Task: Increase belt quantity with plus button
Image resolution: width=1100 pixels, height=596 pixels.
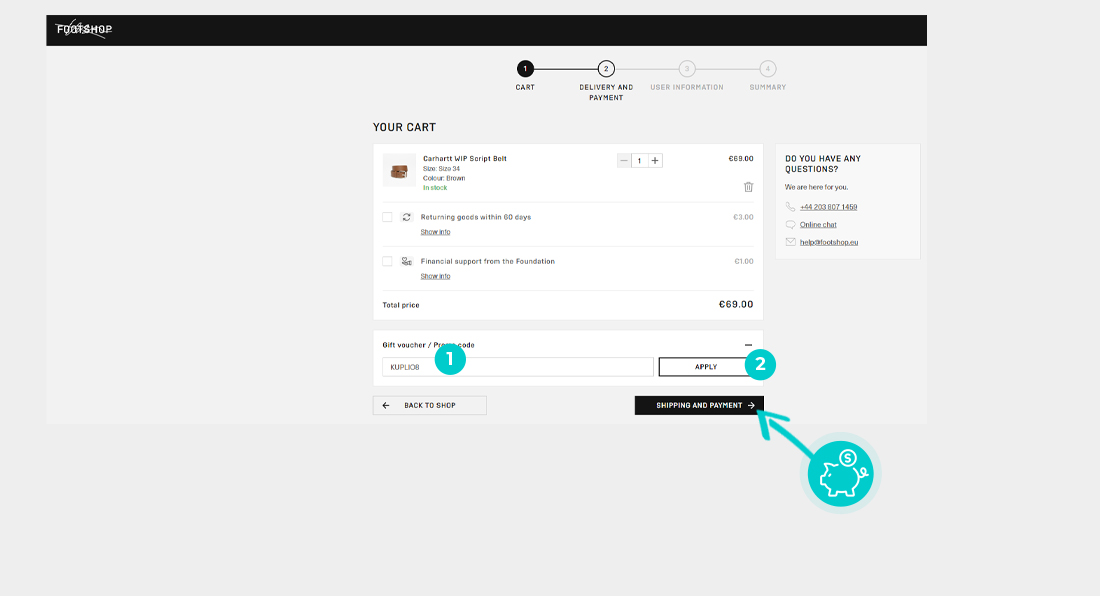Action: [655, 160]
